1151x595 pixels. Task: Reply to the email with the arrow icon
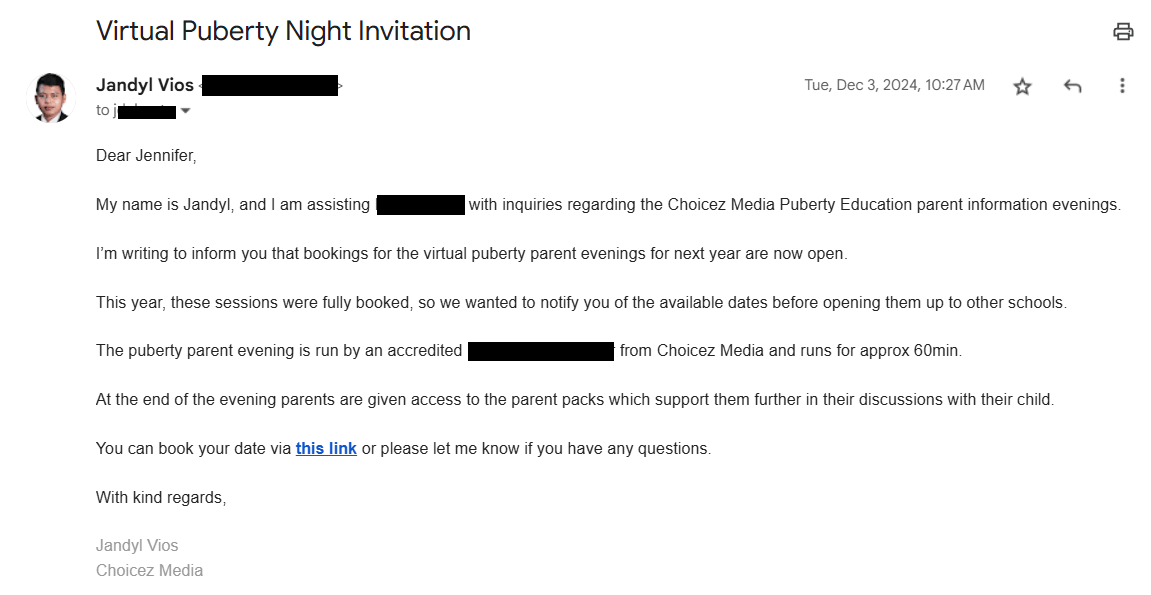click(1073, 86)
